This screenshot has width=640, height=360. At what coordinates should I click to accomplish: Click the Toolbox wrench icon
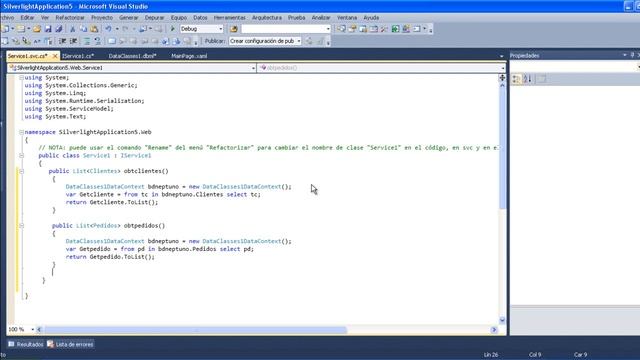pyautogui.click(x=384, y=29)
